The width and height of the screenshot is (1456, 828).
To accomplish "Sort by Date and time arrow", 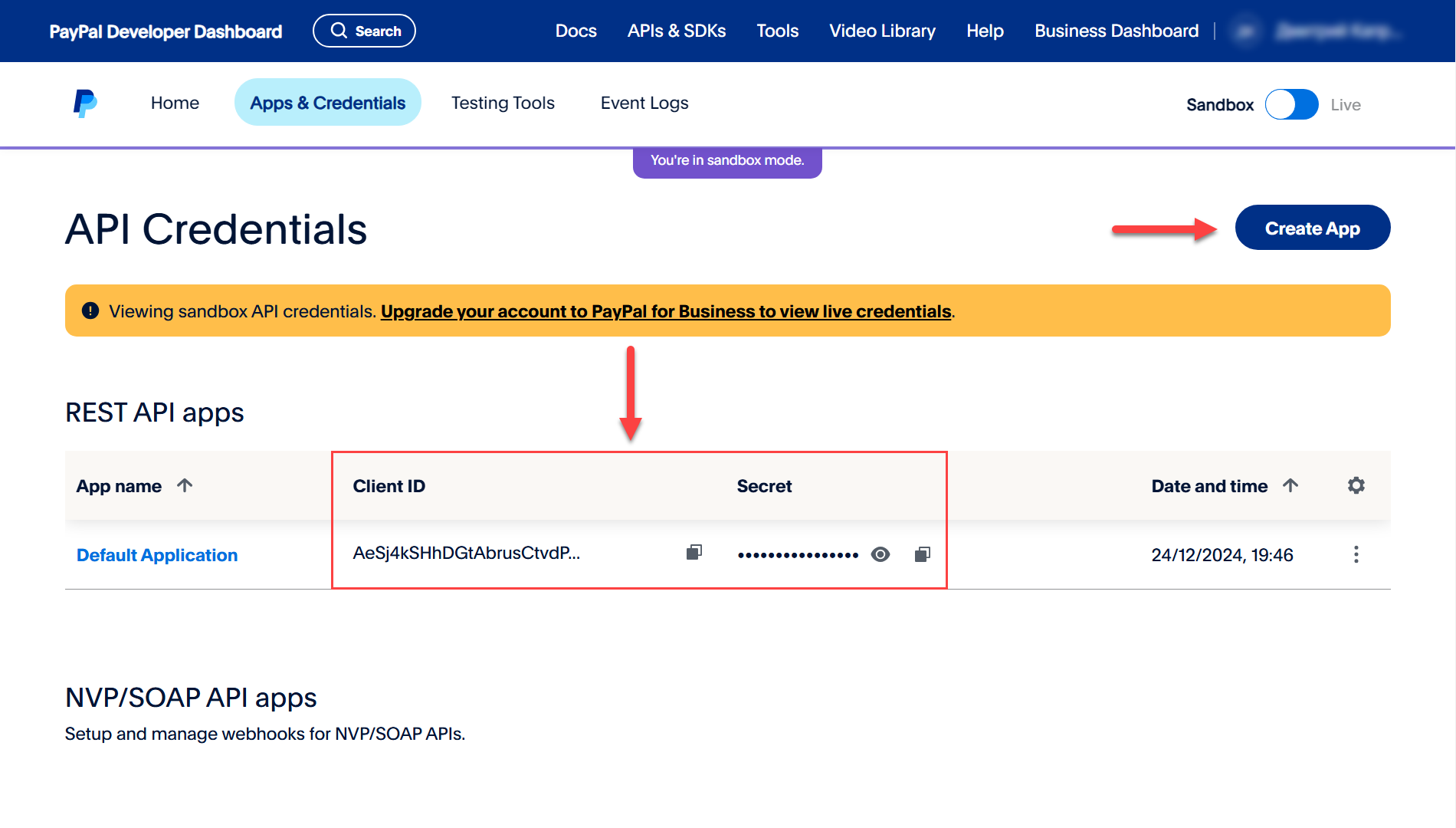I will click(x=1290, y=485).
